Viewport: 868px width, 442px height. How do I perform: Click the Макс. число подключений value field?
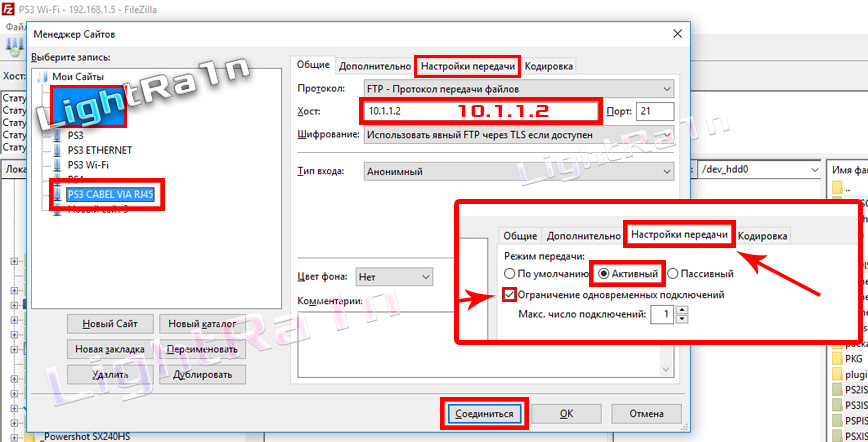pos(662,315)
